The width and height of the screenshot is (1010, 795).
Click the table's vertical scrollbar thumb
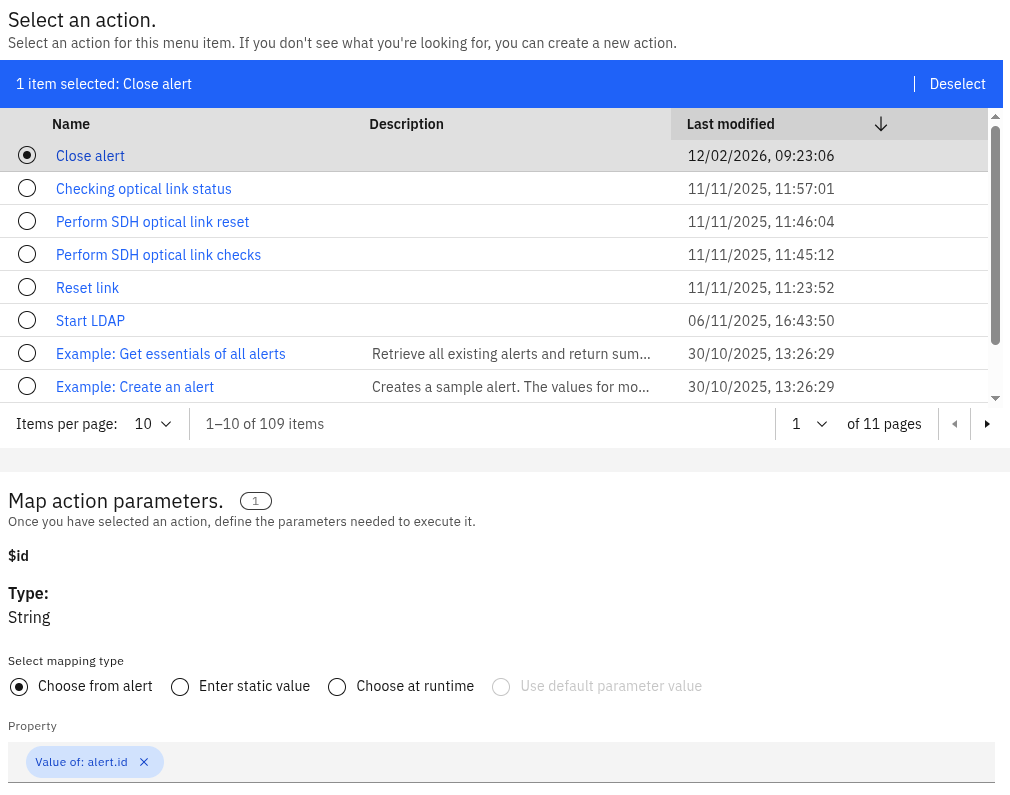click(x=995, y=235)
